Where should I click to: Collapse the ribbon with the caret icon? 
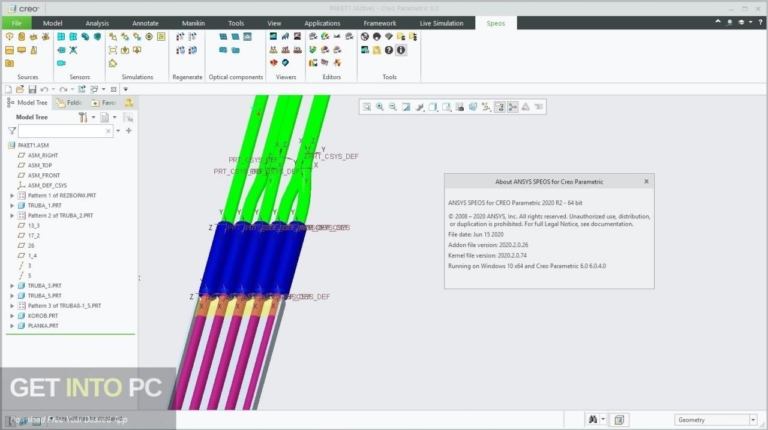click(x=718, y=22)
